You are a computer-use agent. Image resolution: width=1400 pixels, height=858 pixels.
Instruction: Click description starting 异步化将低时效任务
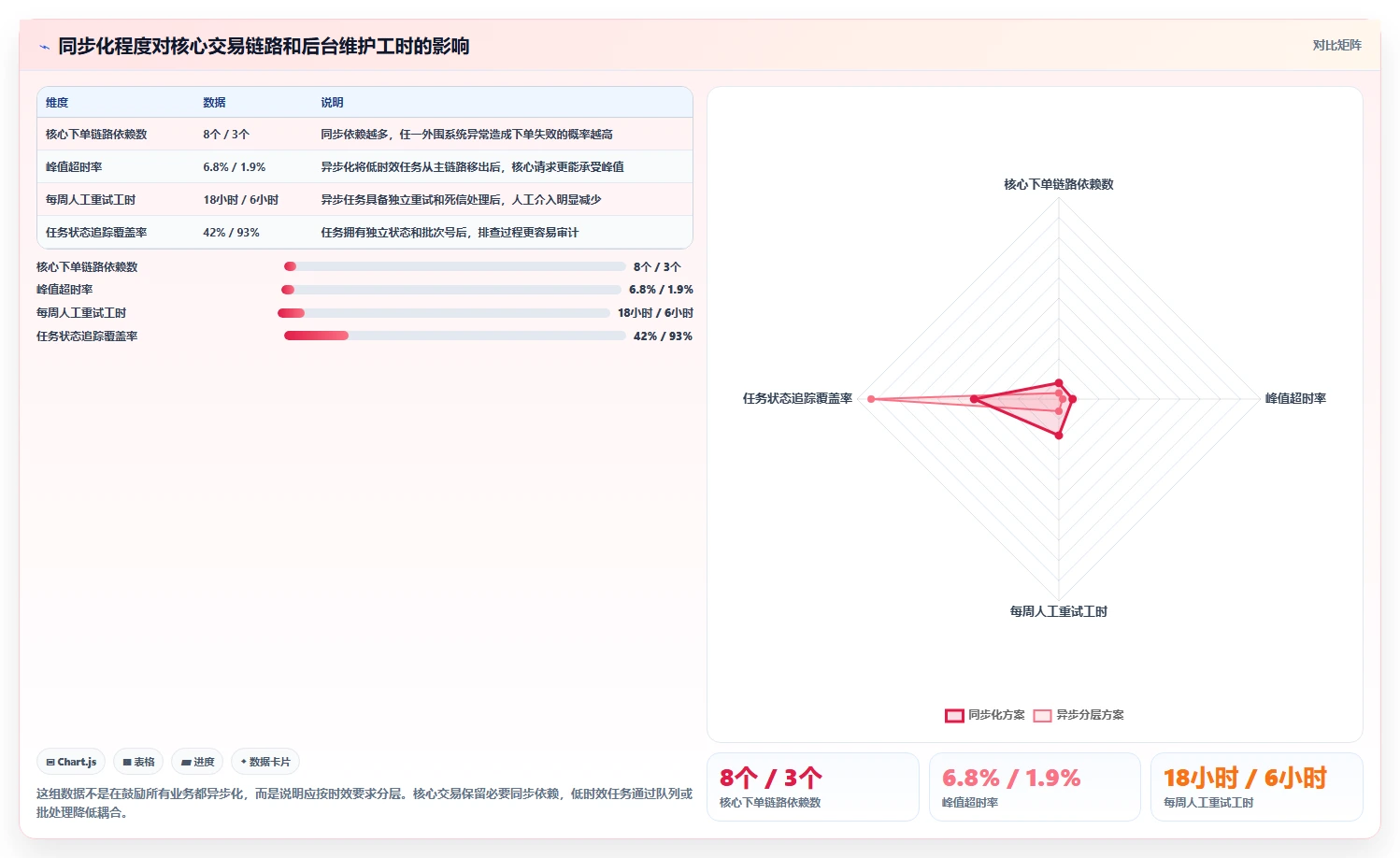472,167
